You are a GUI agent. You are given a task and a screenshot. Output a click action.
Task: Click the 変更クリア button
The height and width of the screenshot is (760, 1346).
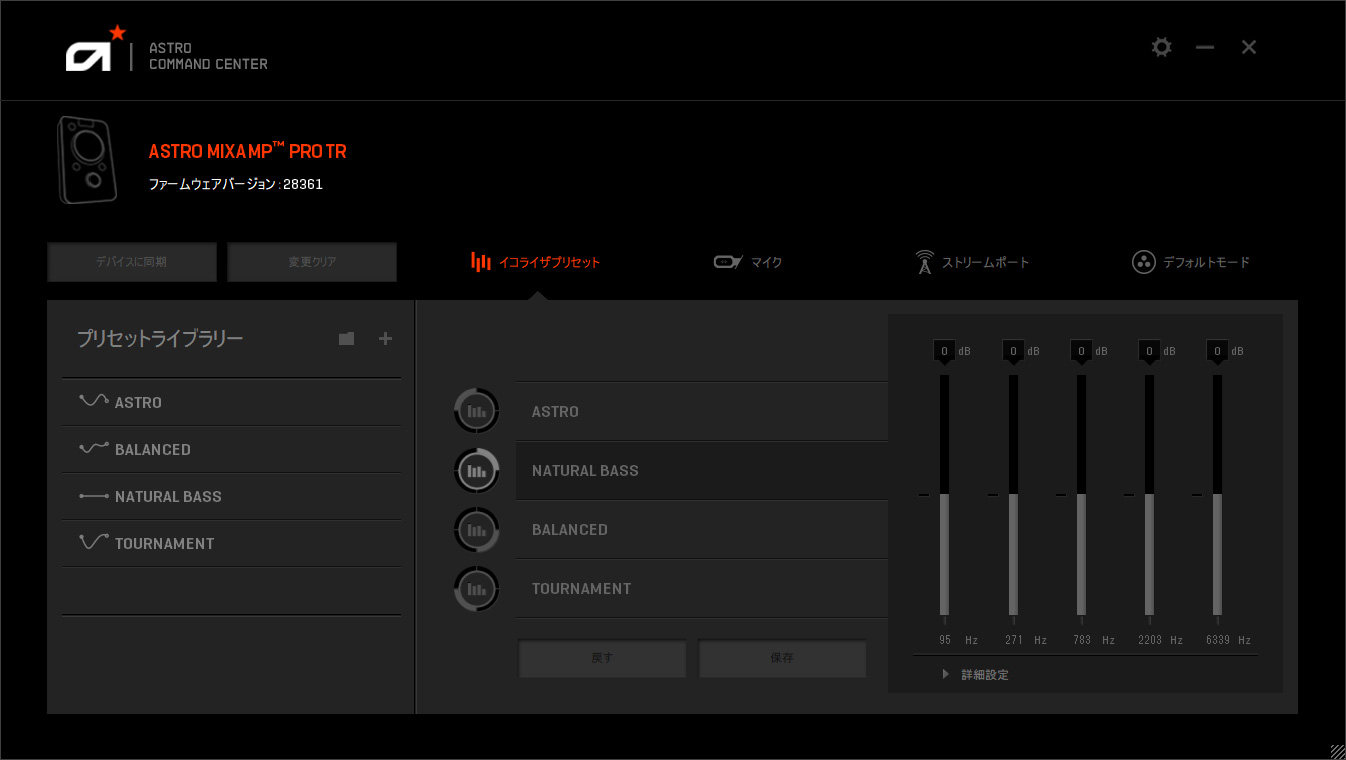[x=312, y=262]
